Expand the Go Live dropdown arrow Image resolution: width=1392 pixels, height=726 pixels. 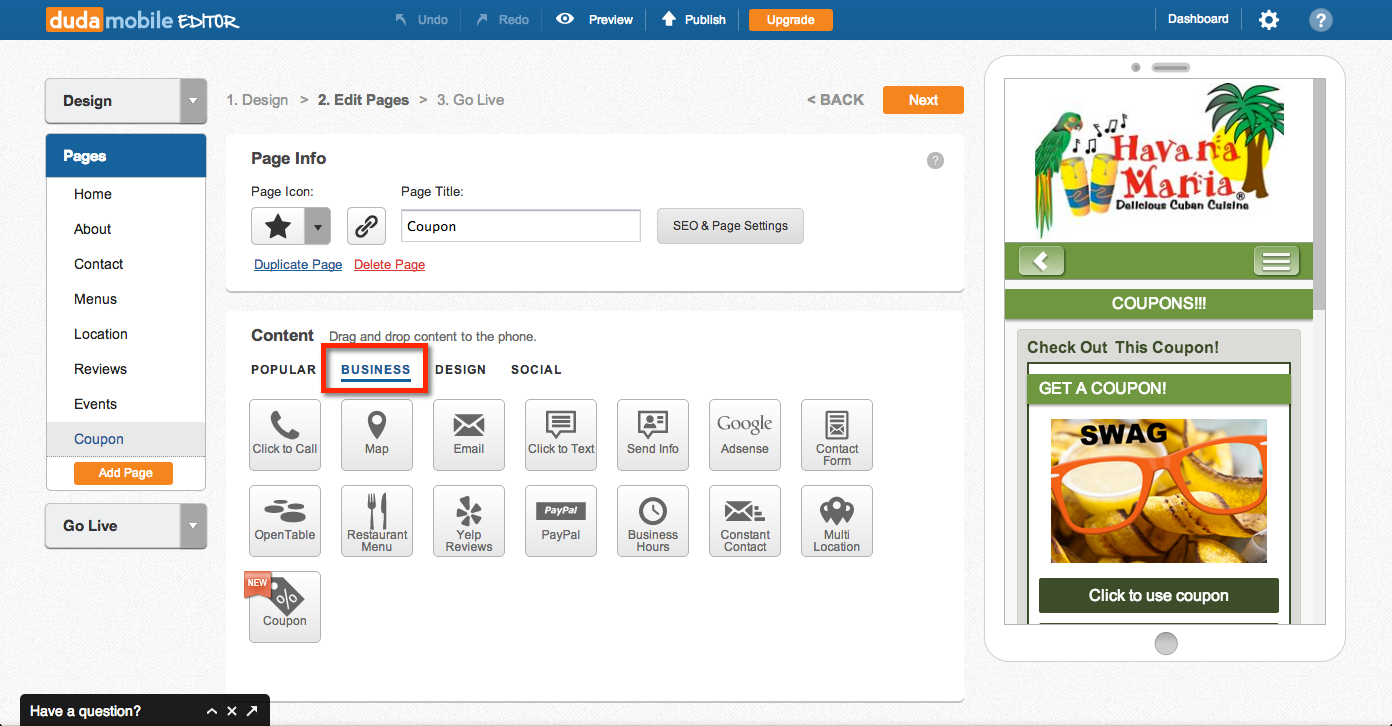(x=193, y=526)
